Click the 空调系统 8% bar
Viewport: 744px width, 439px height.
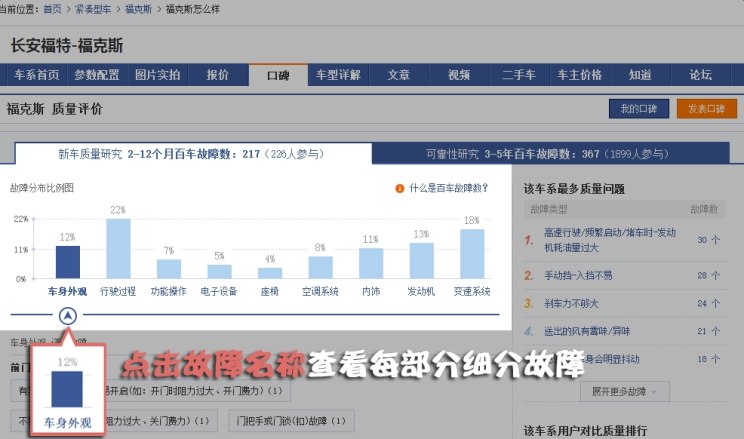(320, 267)
